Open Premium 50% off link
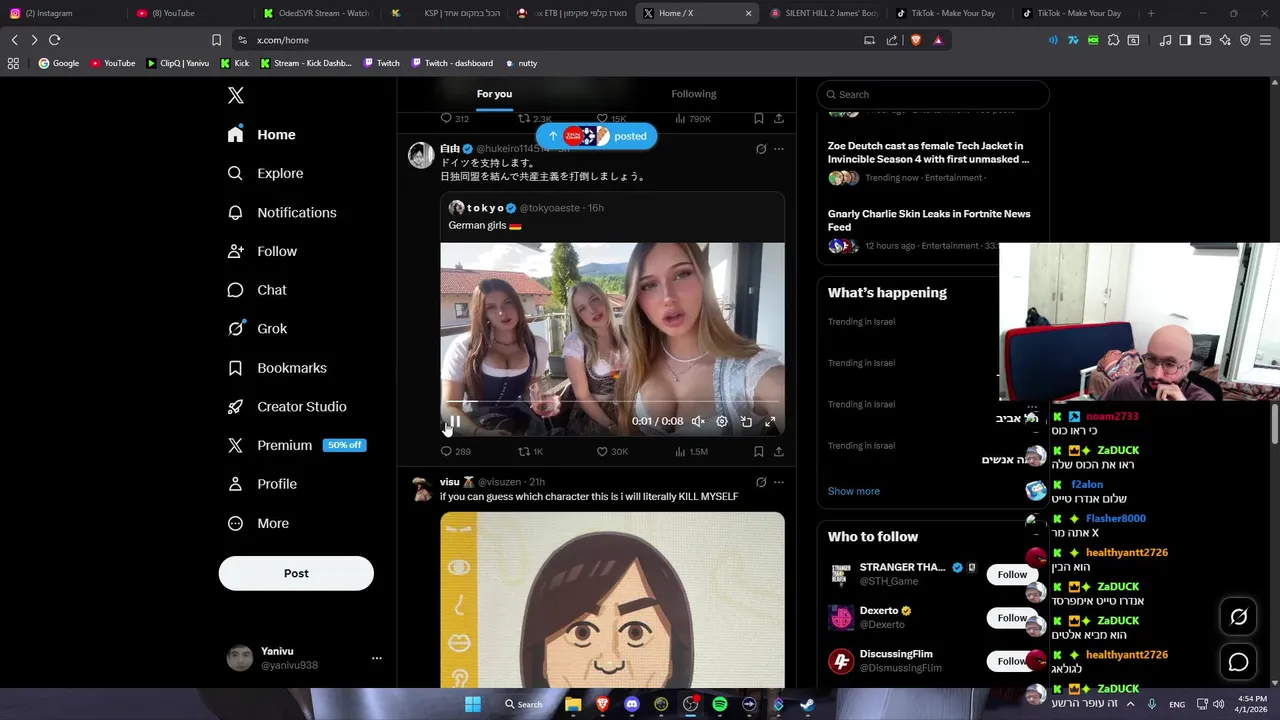The width and height of the screenshot is (1280, 720). point(297,445)
